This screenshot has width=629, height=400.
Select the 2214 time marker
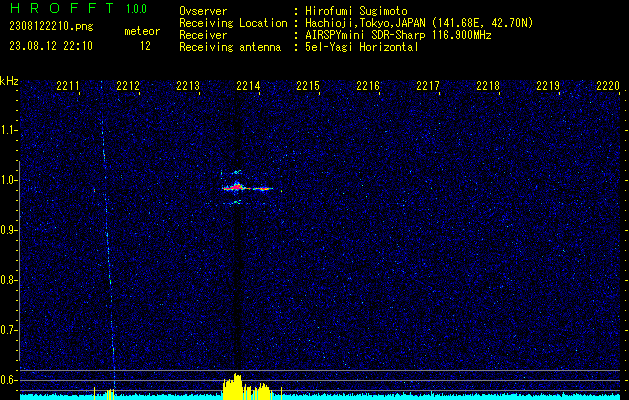pyautogui.click(x=248, y=87)
